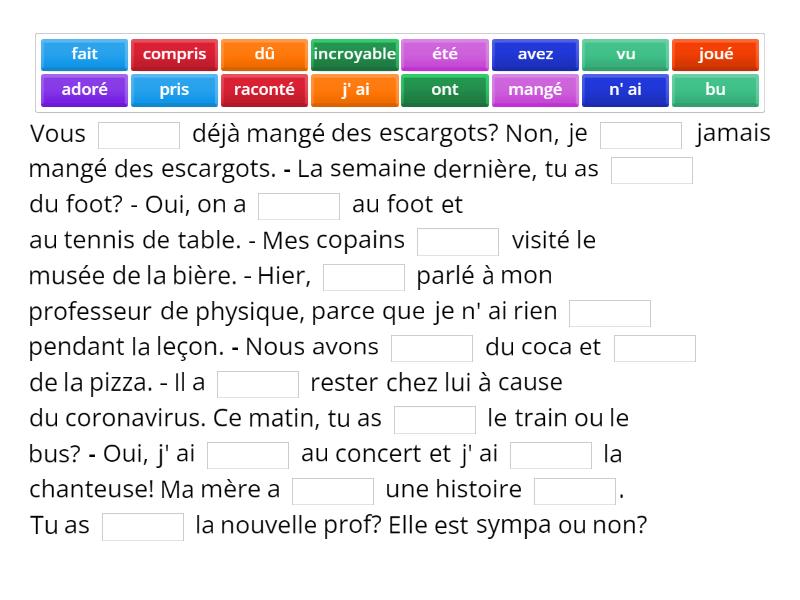Click the 'vu' word tile

pyautogui.click(x=625, y=55)
